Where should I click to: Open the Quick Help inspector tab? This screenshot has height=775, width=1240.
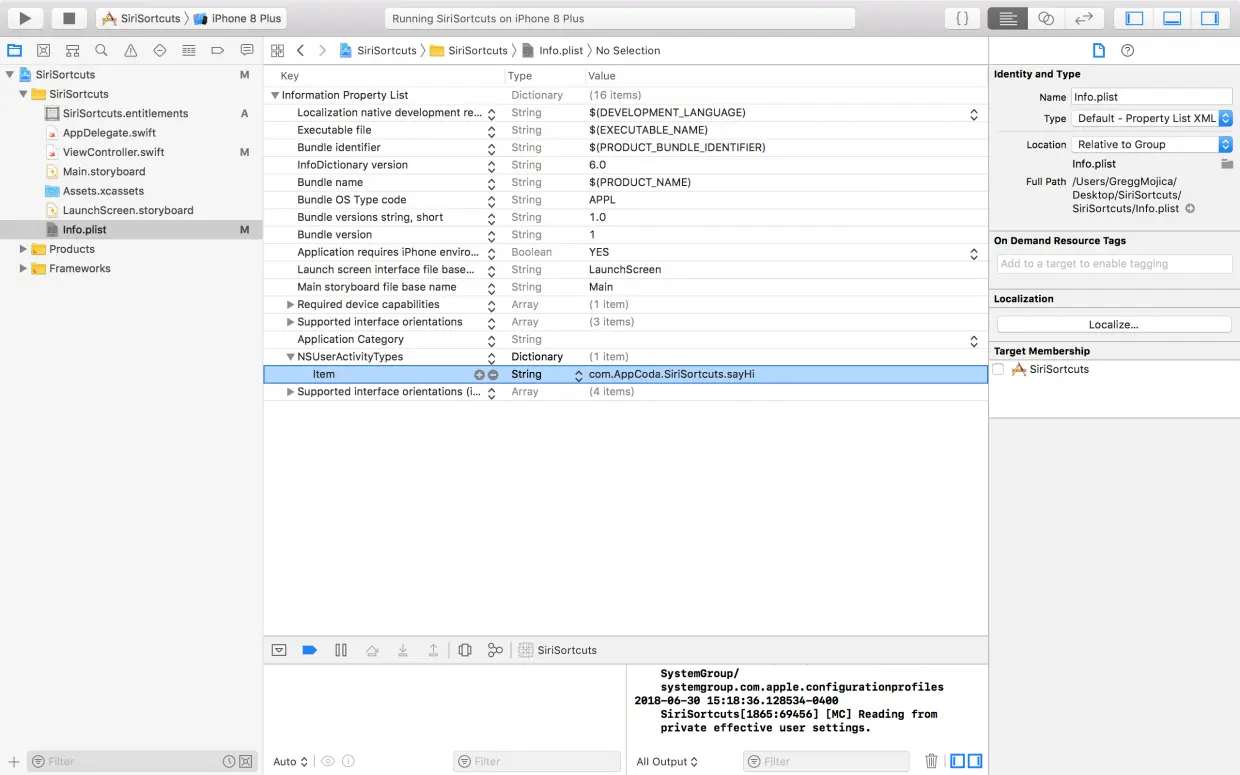point(1128,50)
